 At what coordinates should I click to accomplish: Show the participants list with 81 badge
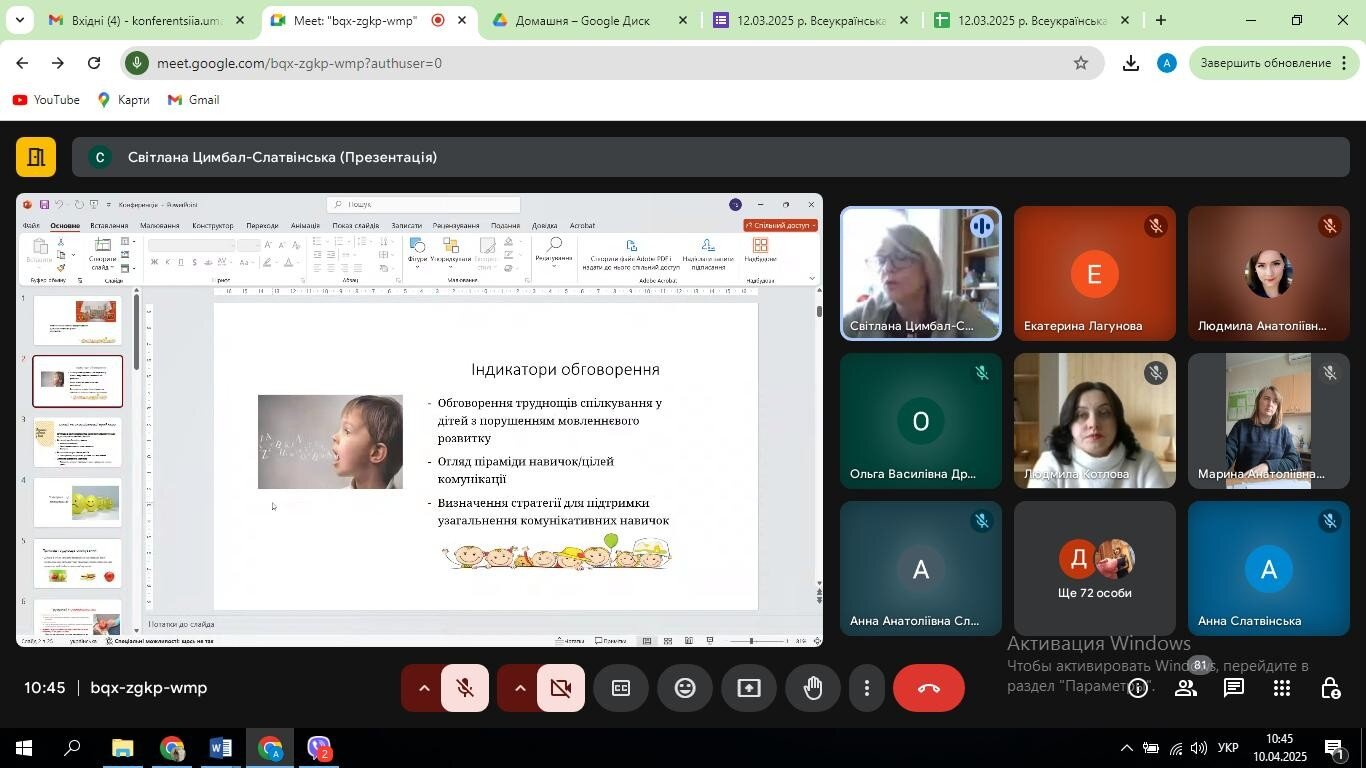click(x=1187, y=688)
